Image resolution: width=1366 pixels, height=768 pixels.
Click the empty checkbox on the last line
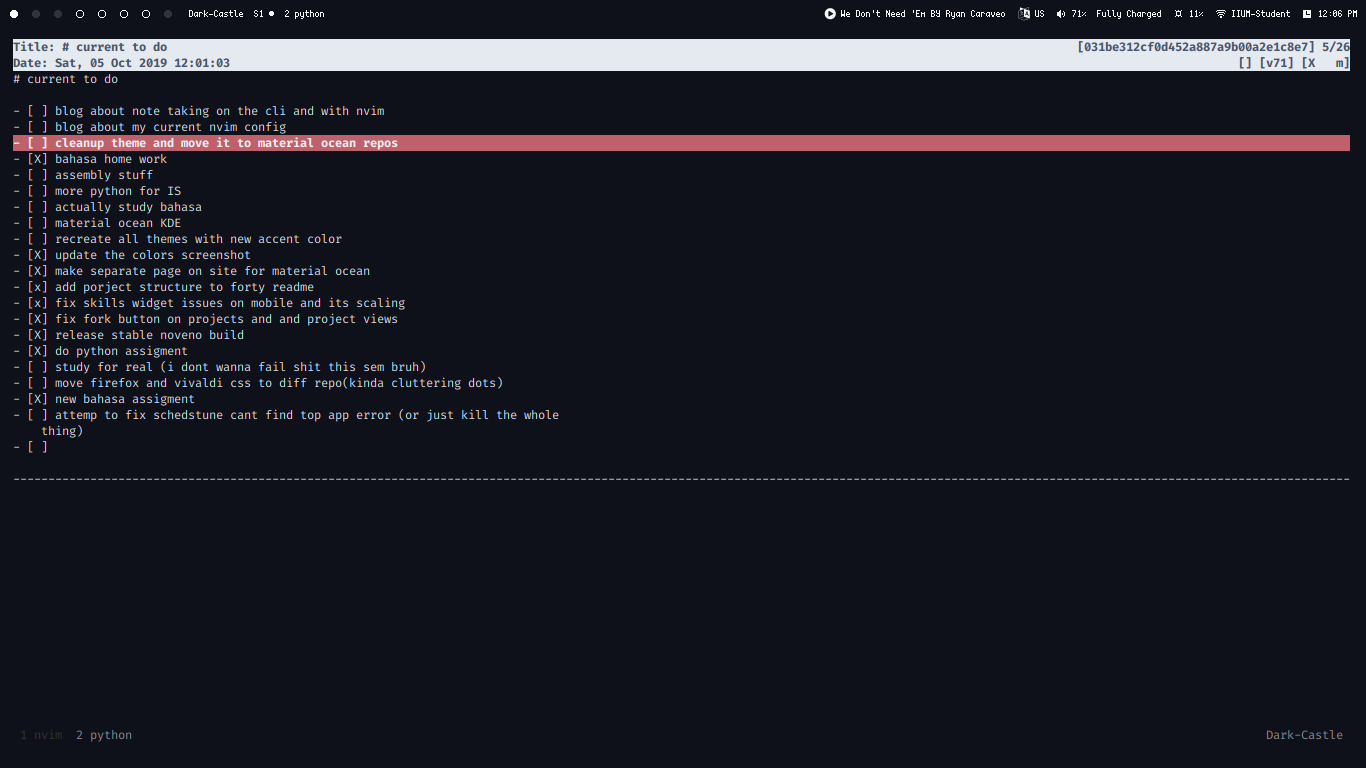[37, 447]
